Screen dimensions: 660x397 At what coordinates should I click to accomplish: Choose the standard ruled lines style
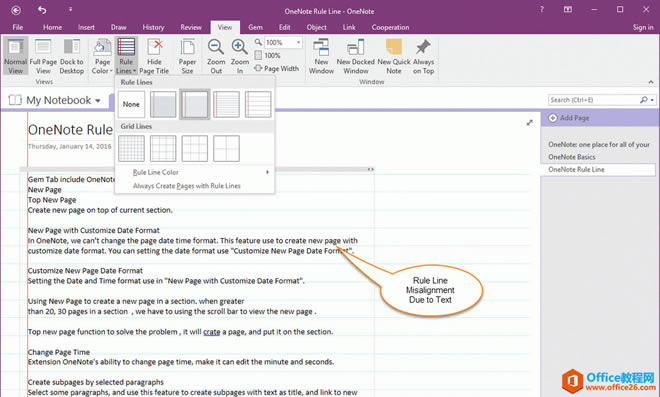coord(226,104)
